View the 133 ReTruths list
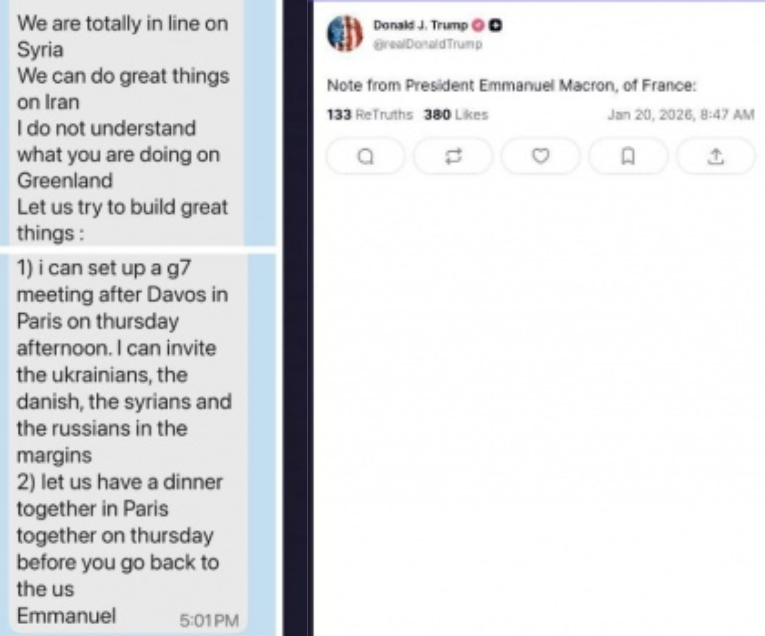Image resolution: width=765 pixels, height=636 pixels. 371,114
